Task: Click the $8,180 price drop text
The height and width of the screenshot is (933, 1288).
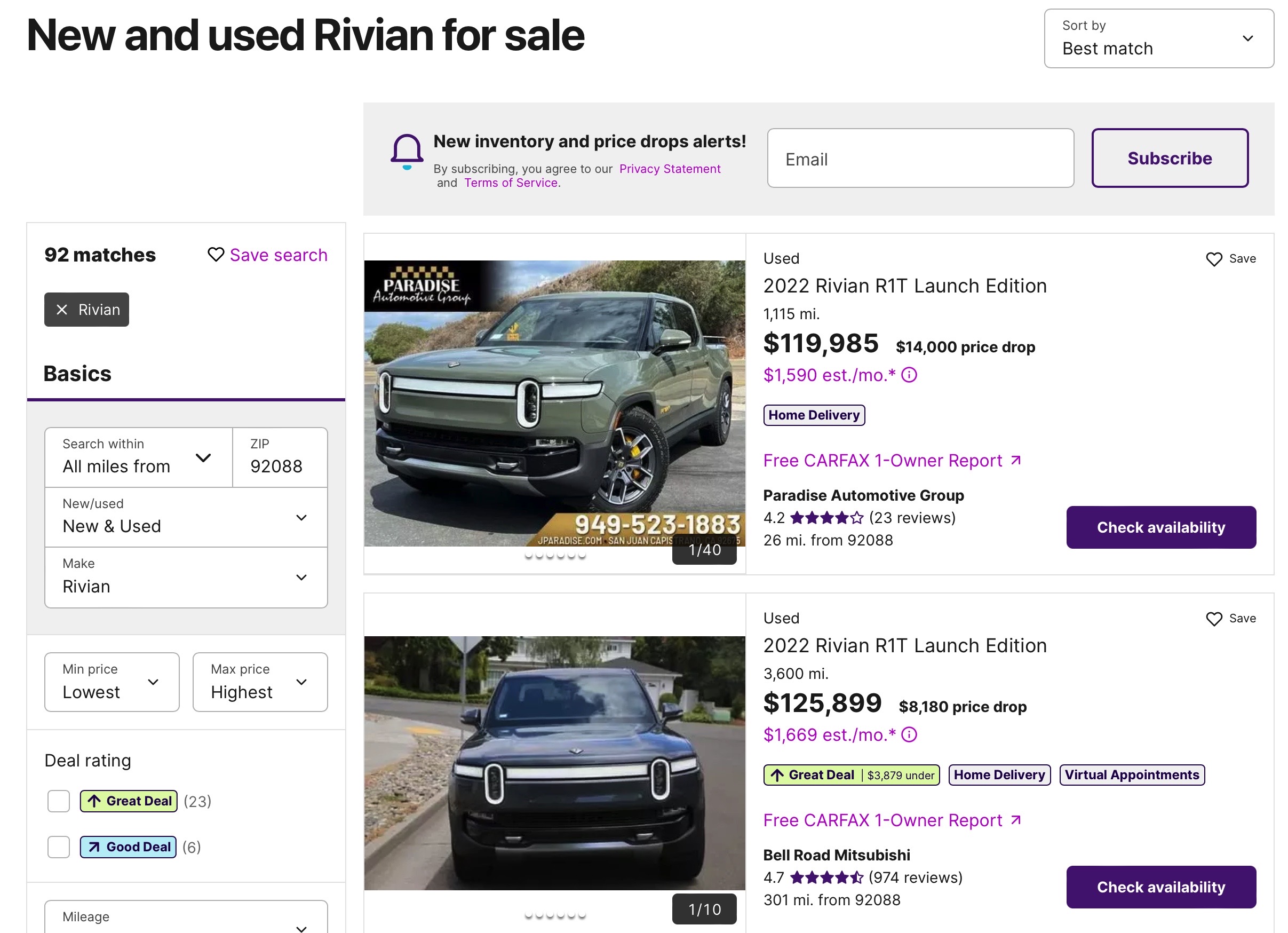Action: [963, 706]
